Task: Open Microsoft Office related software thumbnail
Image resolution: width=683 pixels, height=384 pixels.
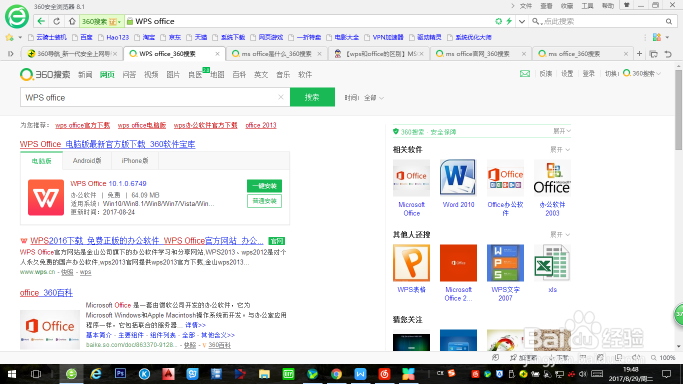Action: [x=411, y=178]
